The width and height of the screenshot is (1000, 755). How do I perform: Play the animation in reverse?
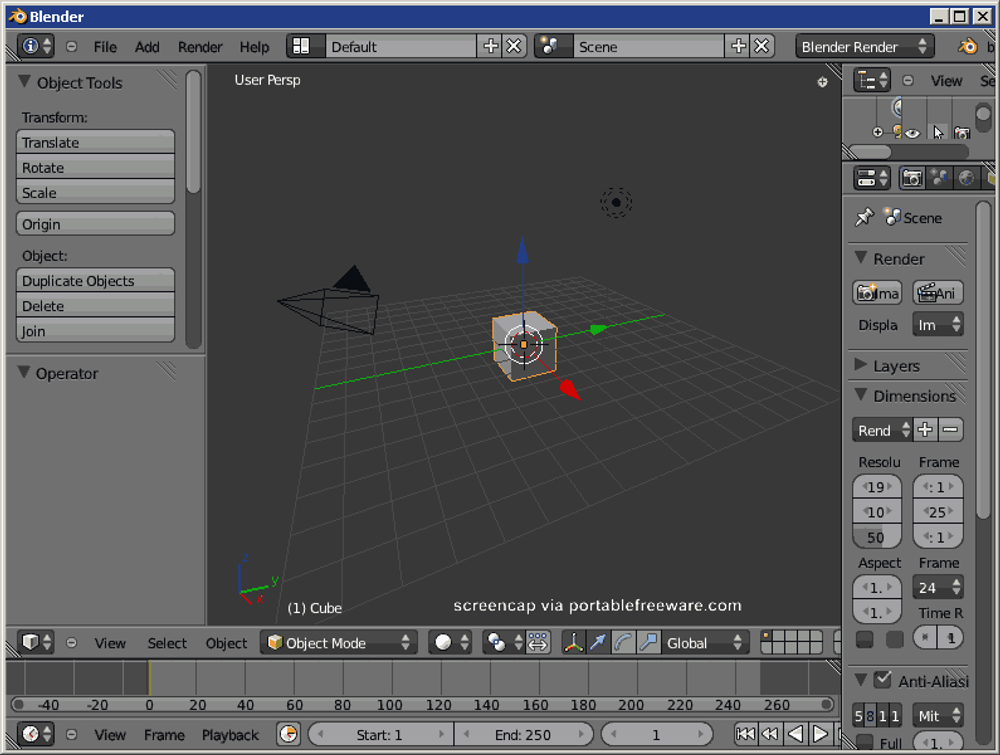pyautogui.click(x=795, y=734)
